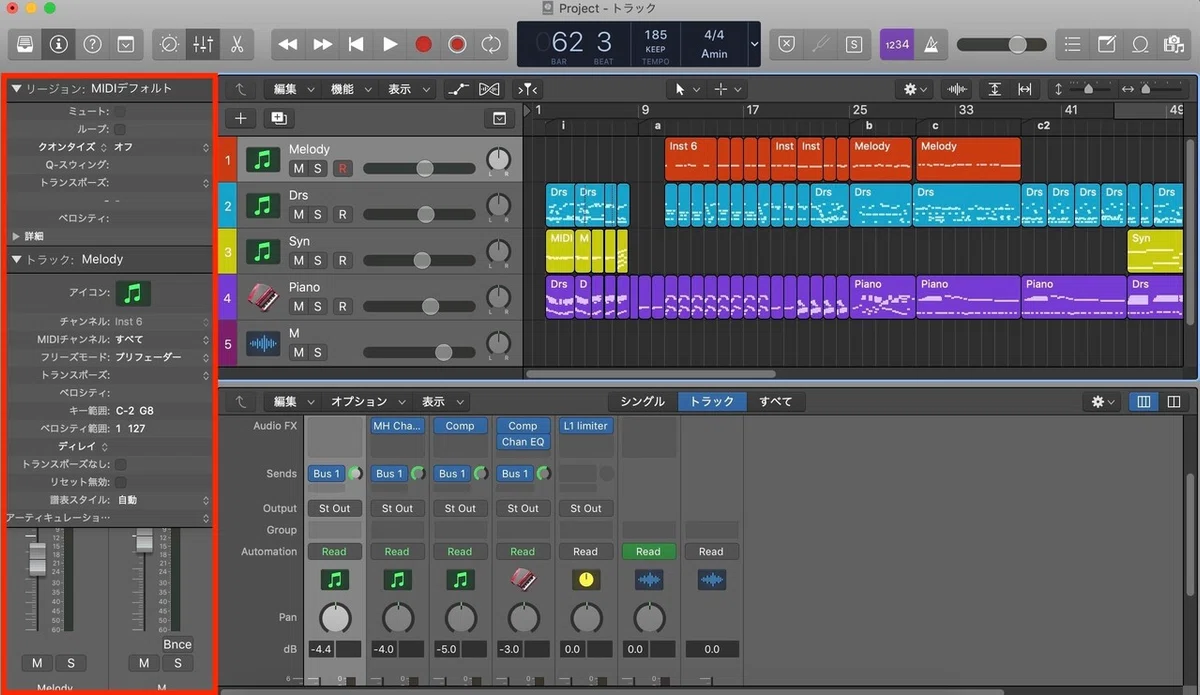Start playback with Play button
Image resolution: width=1200 pixels, height=695 pixels.
click(x=390, y=44)
